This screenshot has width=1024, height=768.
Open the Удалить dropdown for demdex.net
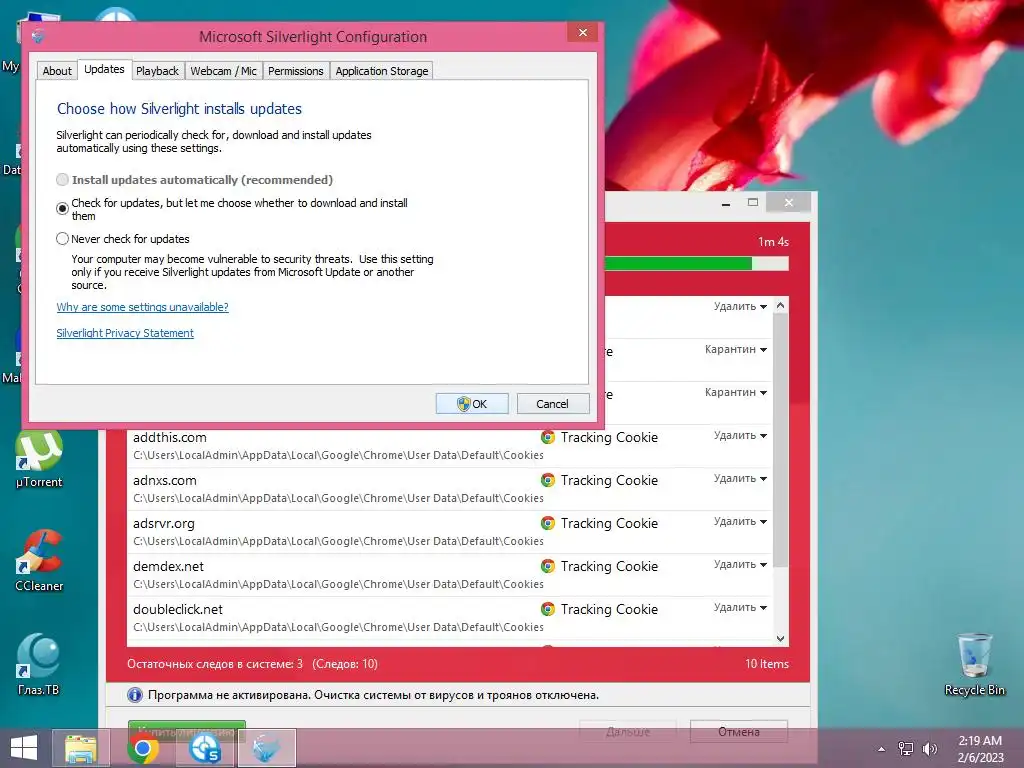(740, 565)
